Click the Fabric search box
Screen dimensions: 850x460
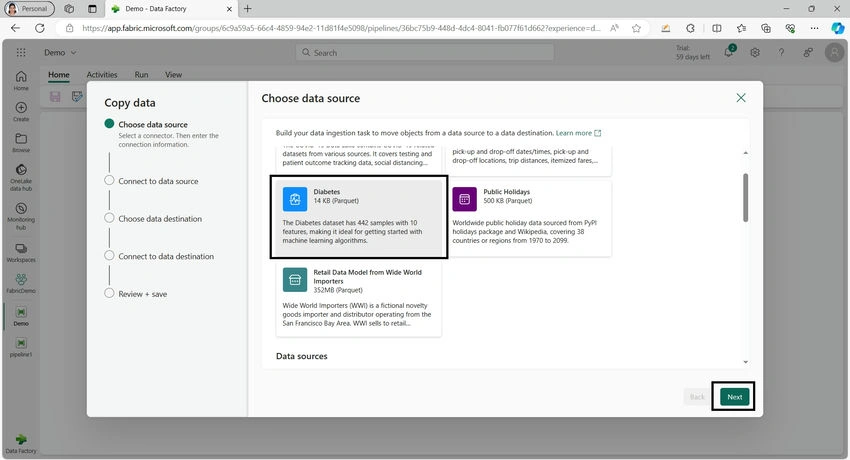pos(425,53)
